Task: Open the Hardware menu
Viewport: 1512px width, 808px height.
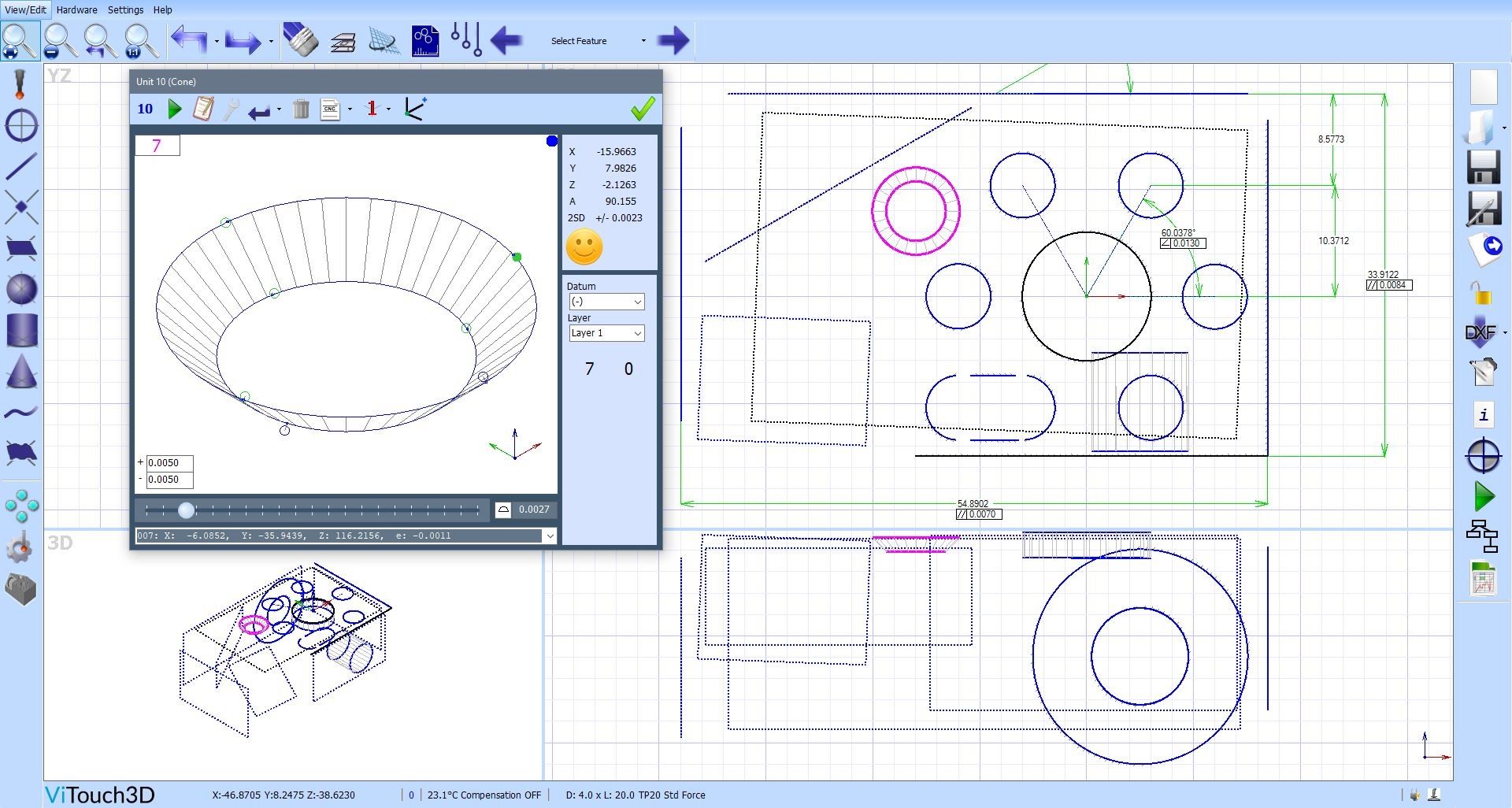Action: (x=76, y=9)
